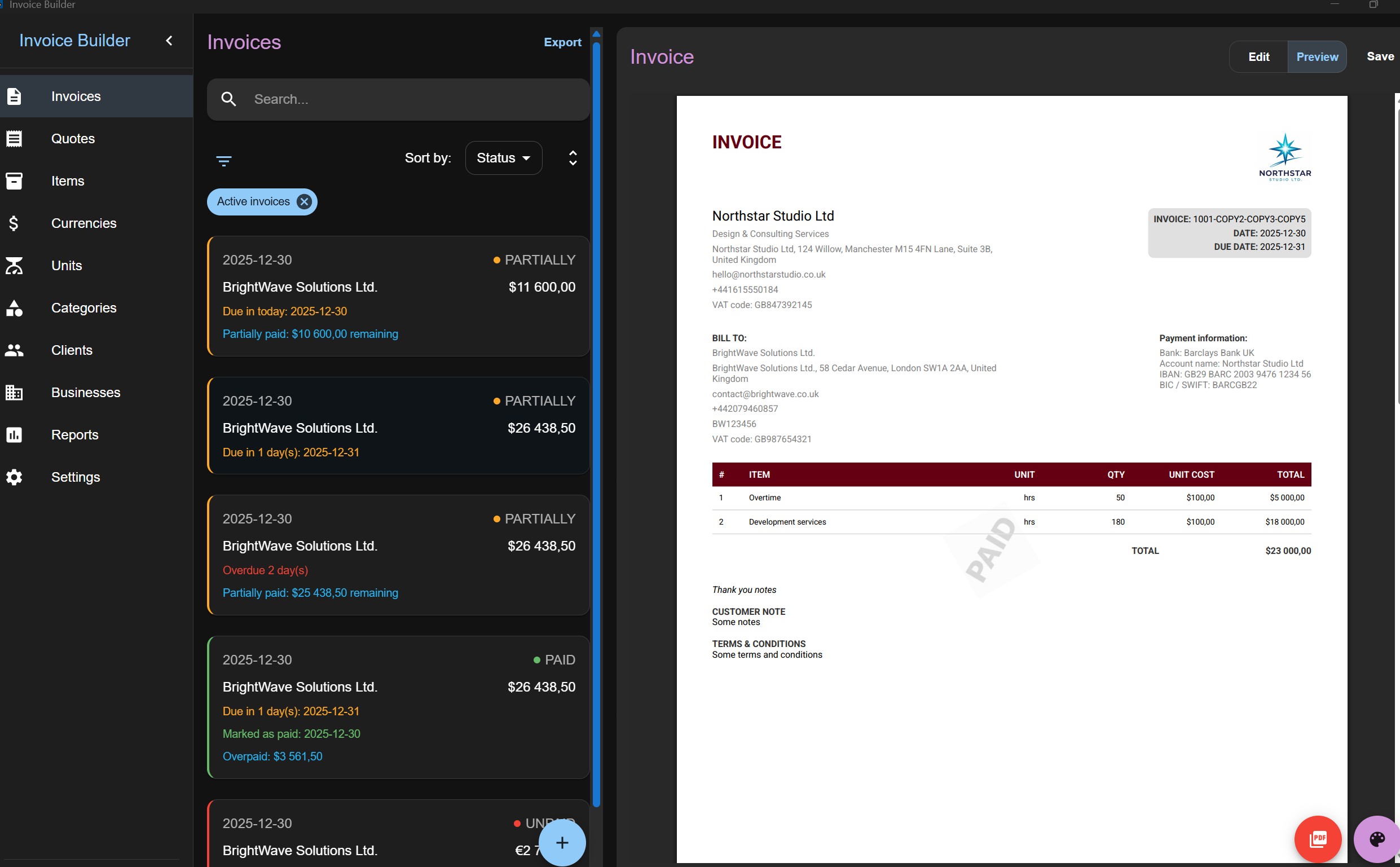Viewport: 1400px width, 867px height.
Task: Open Quotes from sidebar icon
Action: (x=14, y=139)
